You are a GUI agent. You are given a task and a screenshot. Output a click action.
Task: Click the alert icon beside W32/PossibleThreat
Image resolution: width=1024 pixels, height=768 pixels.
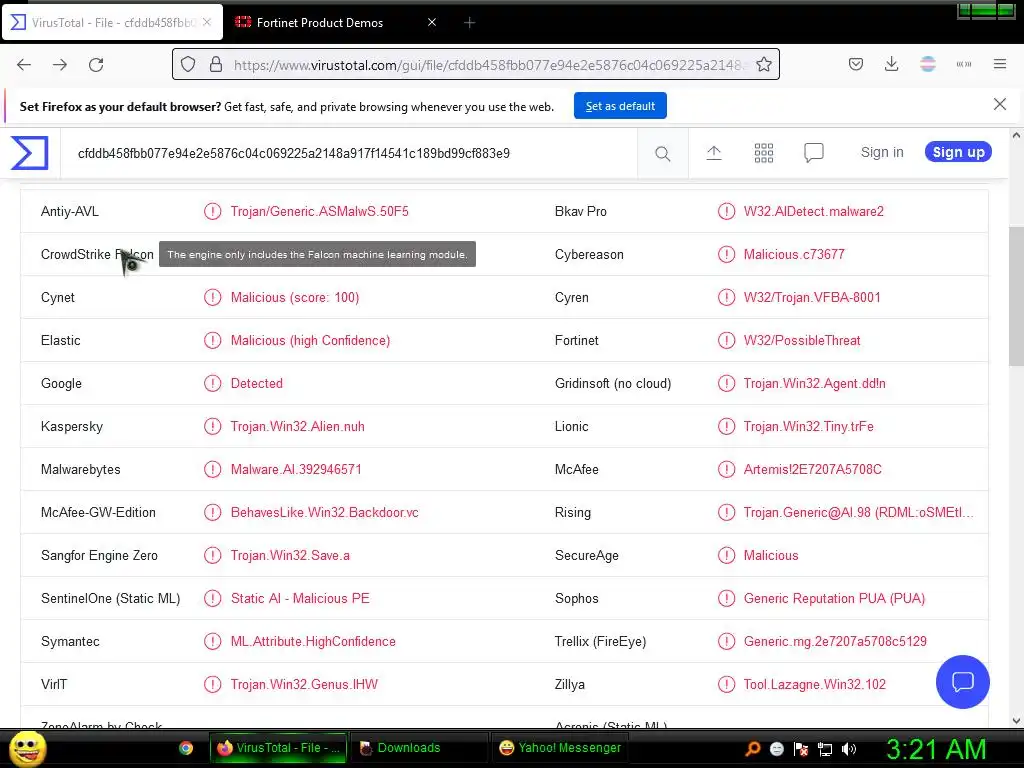[726, 341]
